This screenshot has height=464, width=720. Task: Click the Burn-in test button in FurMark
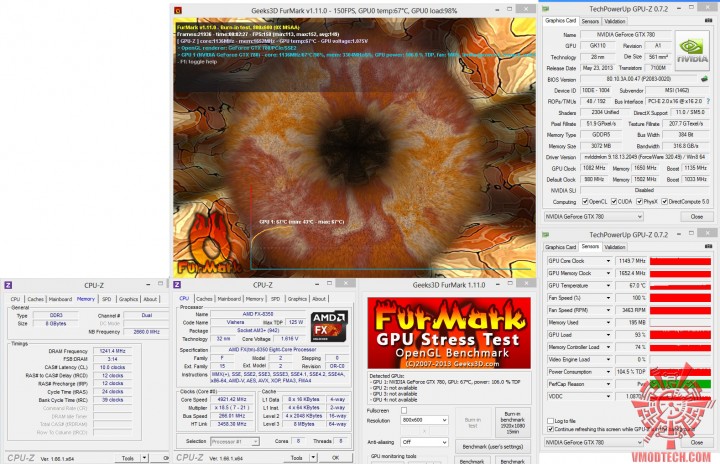coord(473,423)
